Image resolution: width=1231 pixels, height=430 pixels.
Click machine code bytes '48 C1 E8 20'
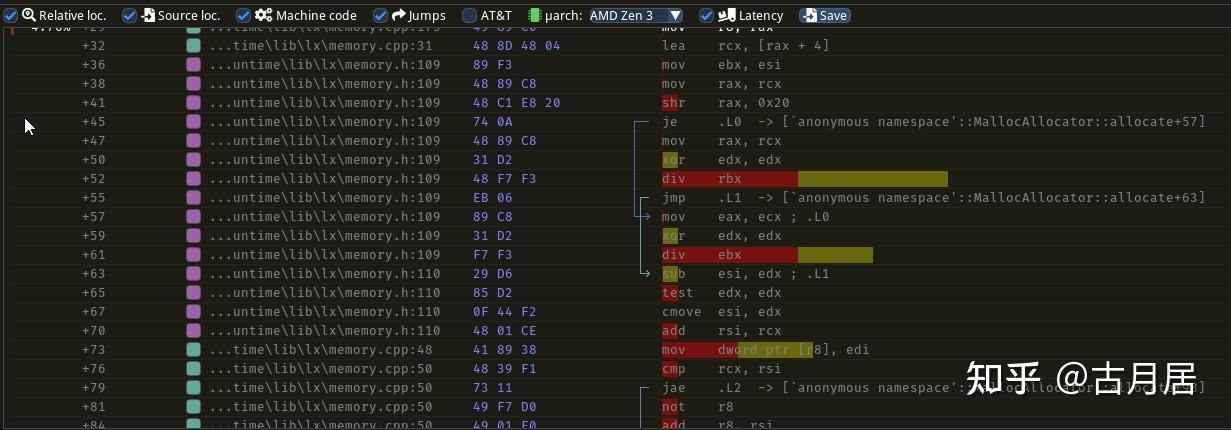(516, 102)
